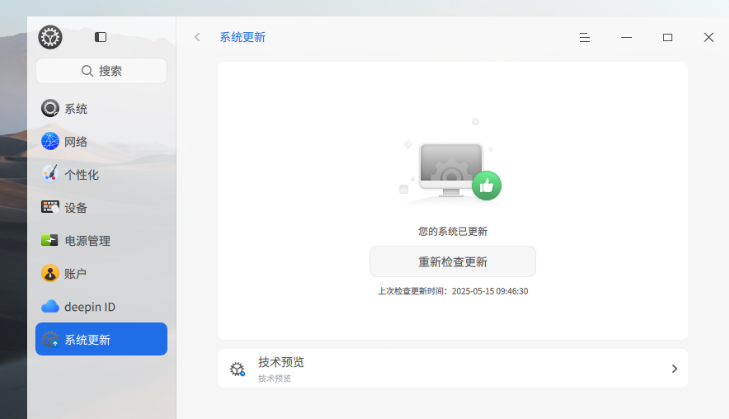Expand the 技术预览 row chevron
The image size is (729, 419).
click(674, 369)
